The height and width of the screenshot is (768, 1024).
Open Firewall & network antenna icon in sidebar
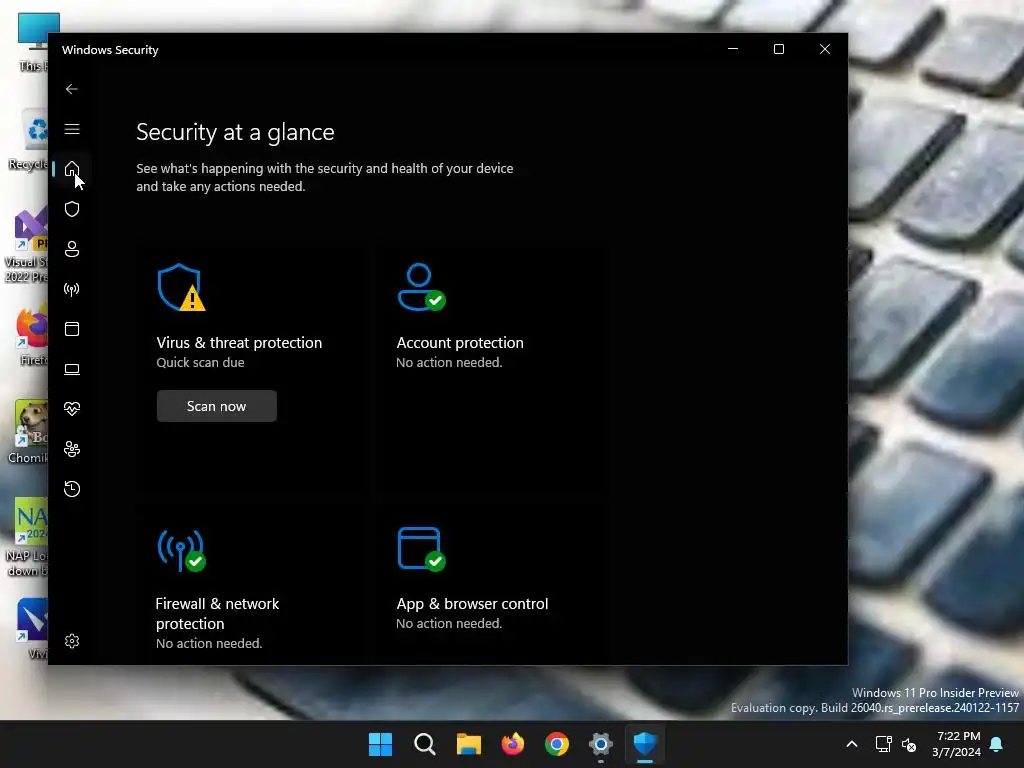[x=72, y=289]
